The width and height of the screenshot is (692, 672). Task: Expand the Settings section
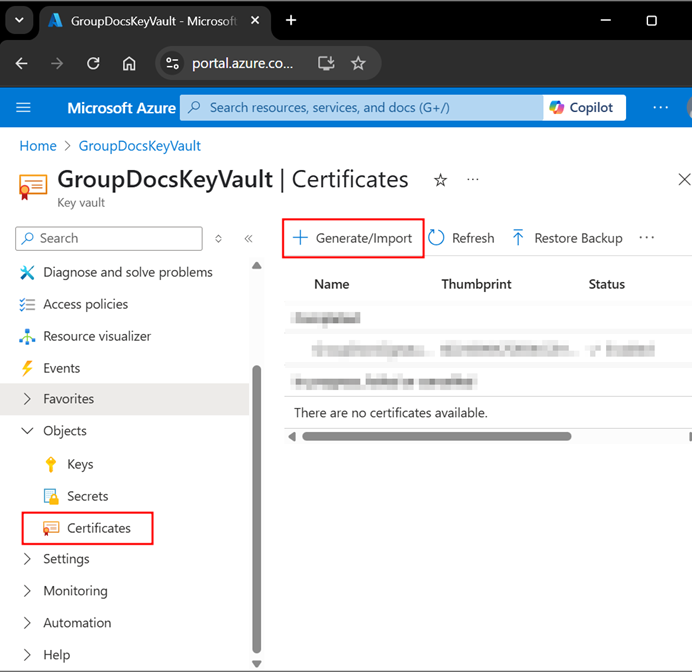27,559
